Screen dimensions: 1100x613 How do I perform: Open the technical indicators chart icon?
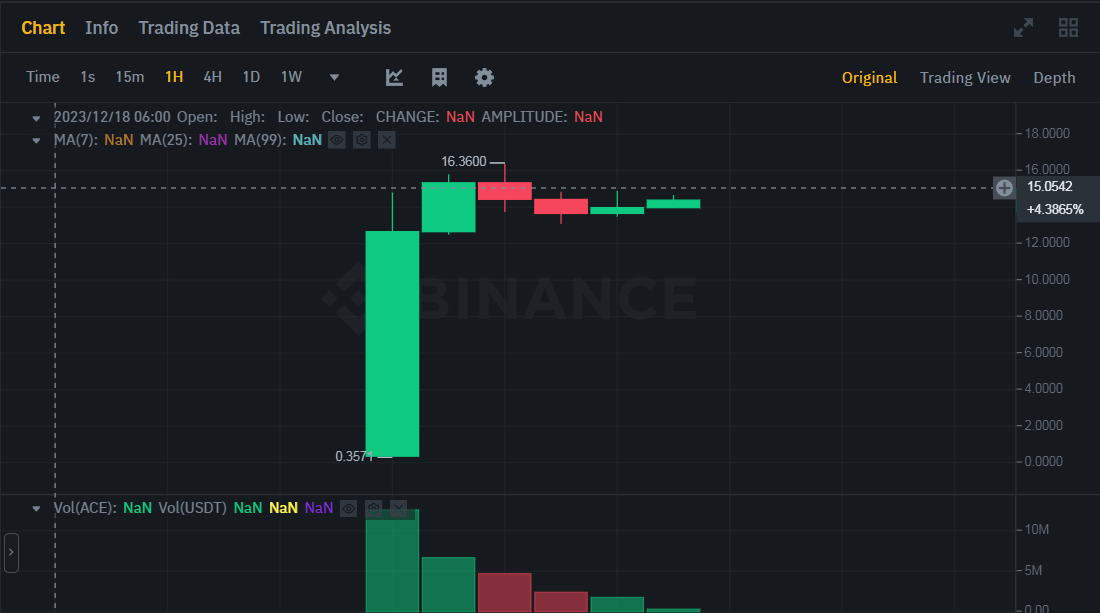[395, 77]
